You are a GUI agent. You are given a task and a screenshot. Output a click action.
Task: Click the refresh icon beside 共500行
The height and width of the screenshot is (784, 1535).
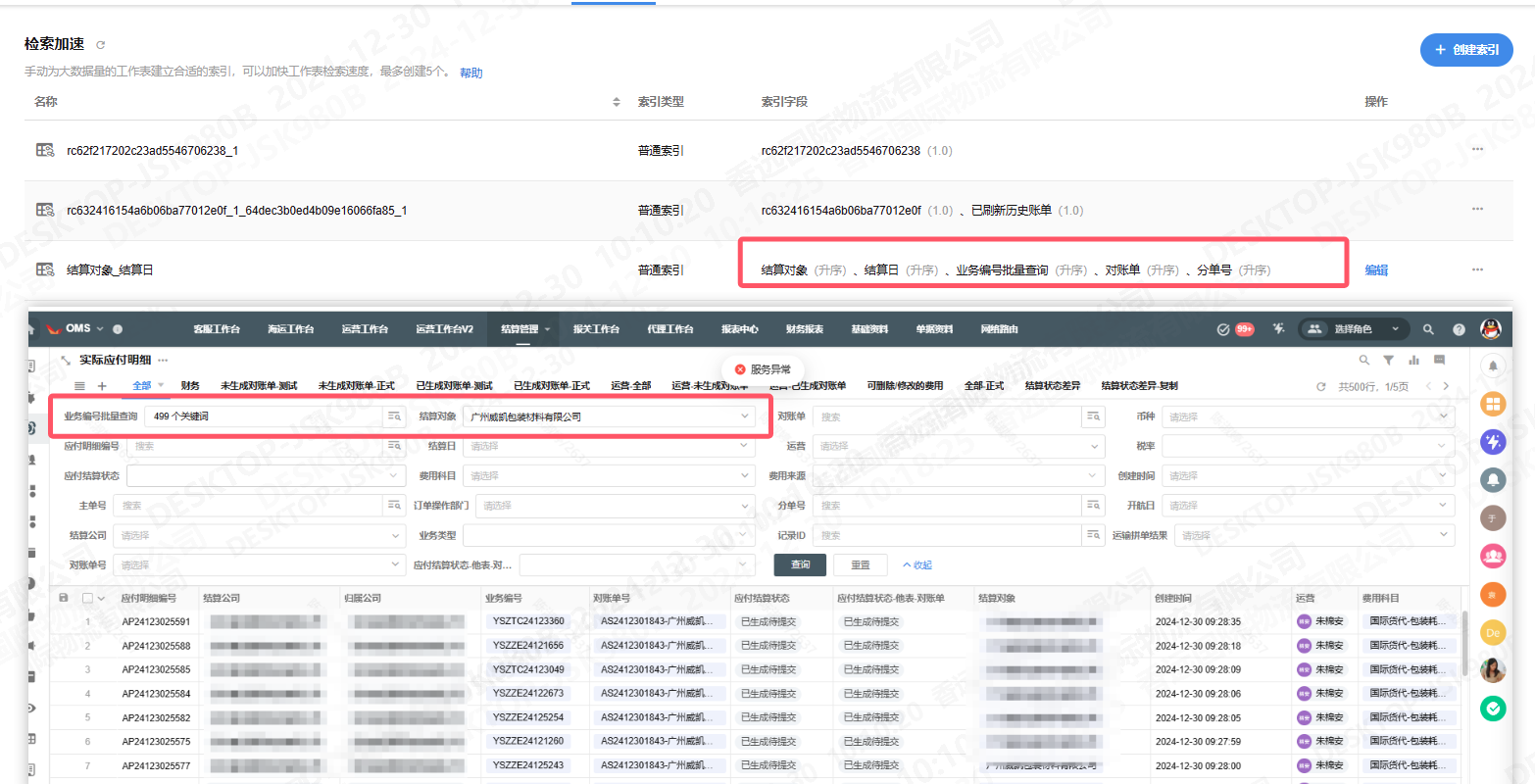pyautogui.click(x=1320, y=387)
